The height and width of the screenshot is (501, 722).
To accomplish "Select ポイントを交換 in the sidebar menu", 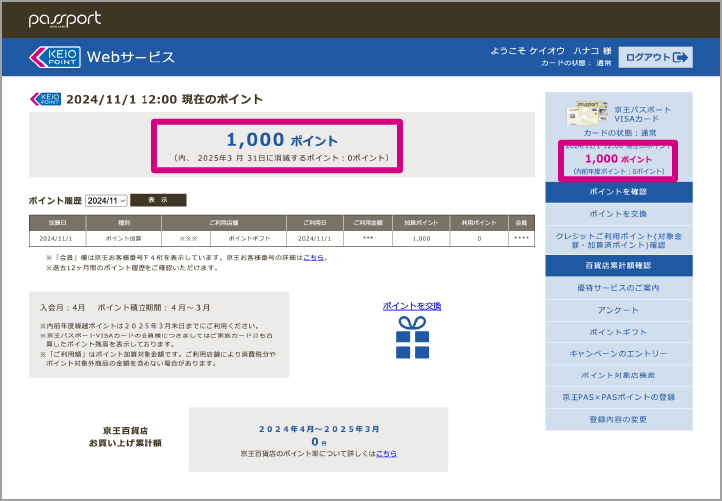I will pyautogui.click(x=618, y=214).
